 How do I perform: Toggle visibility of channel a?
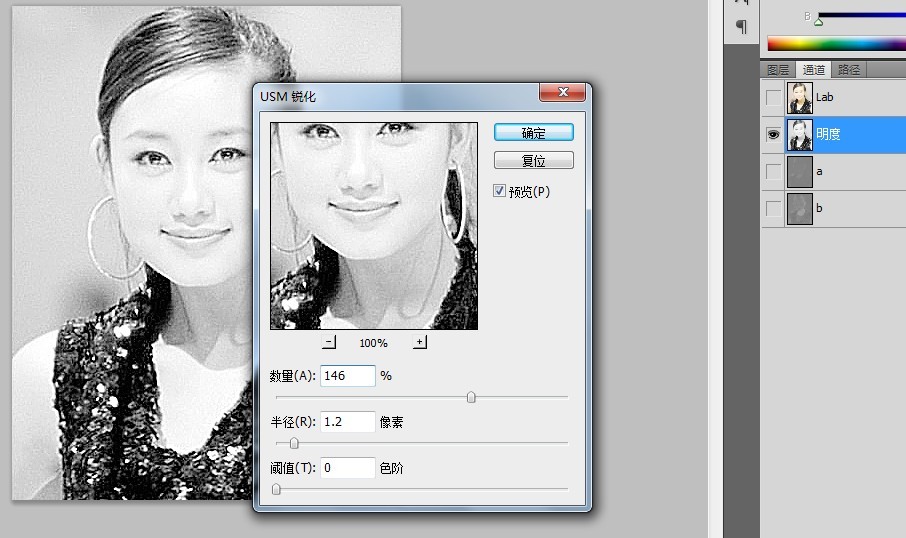[x=773, y=172]
